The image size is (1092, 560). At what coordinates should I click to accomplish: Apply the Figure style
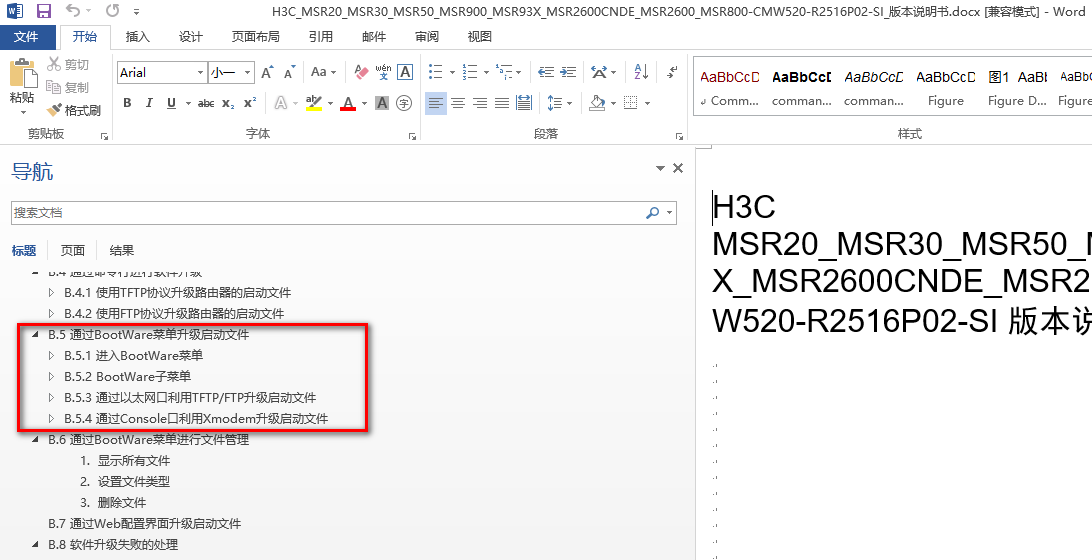click(945, 88)
